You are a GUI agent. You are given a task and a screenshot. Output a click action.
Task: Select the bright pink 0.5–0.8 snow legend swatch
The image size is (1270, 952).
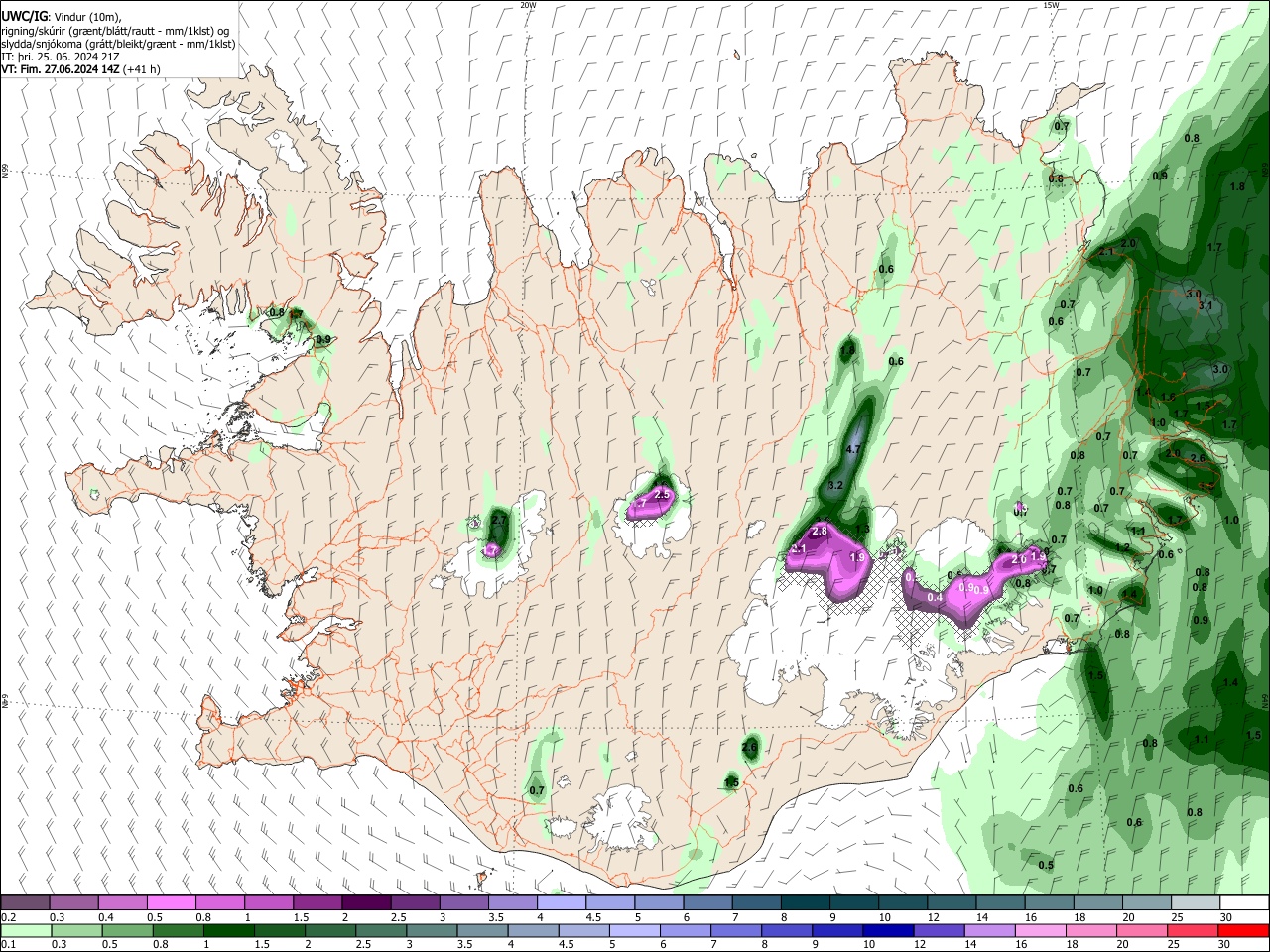click(x=171, y=902)
